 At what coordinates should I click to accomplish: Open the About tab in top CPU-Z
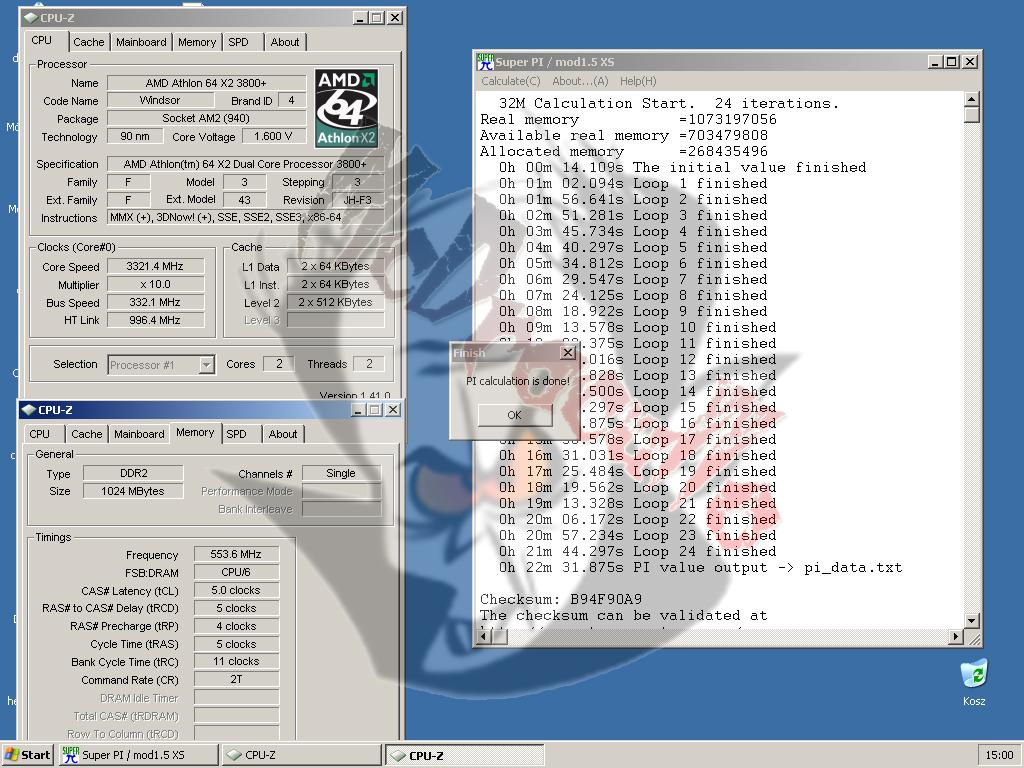pos(285,42)
